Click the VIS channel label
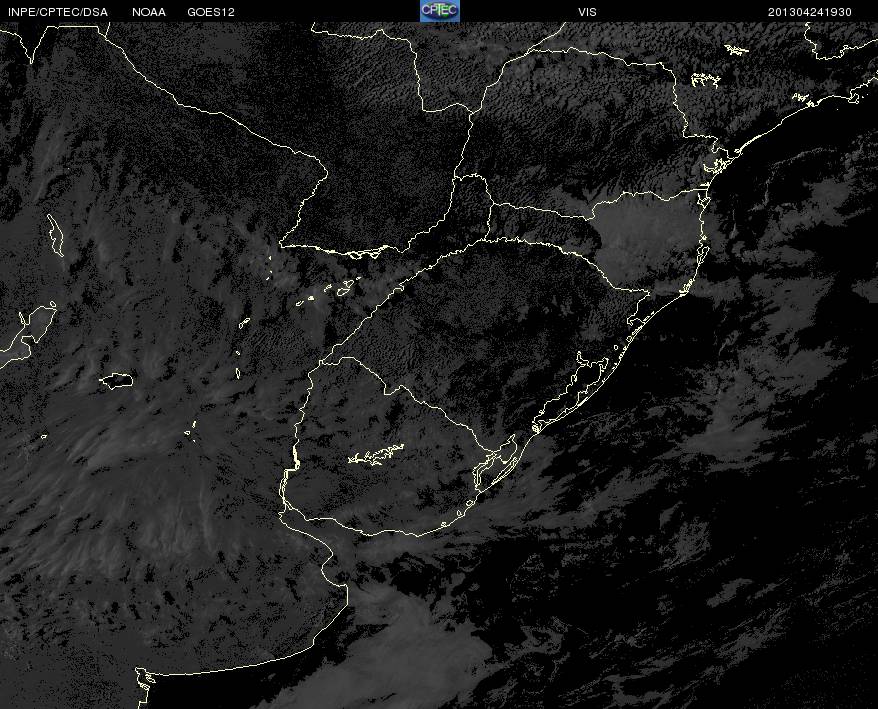The image size is (878, 709). [x=587, y=12]
